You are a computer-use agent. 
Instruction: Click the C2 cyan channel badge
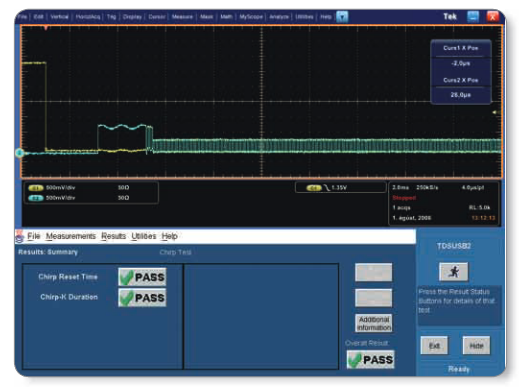coord(36,198)
